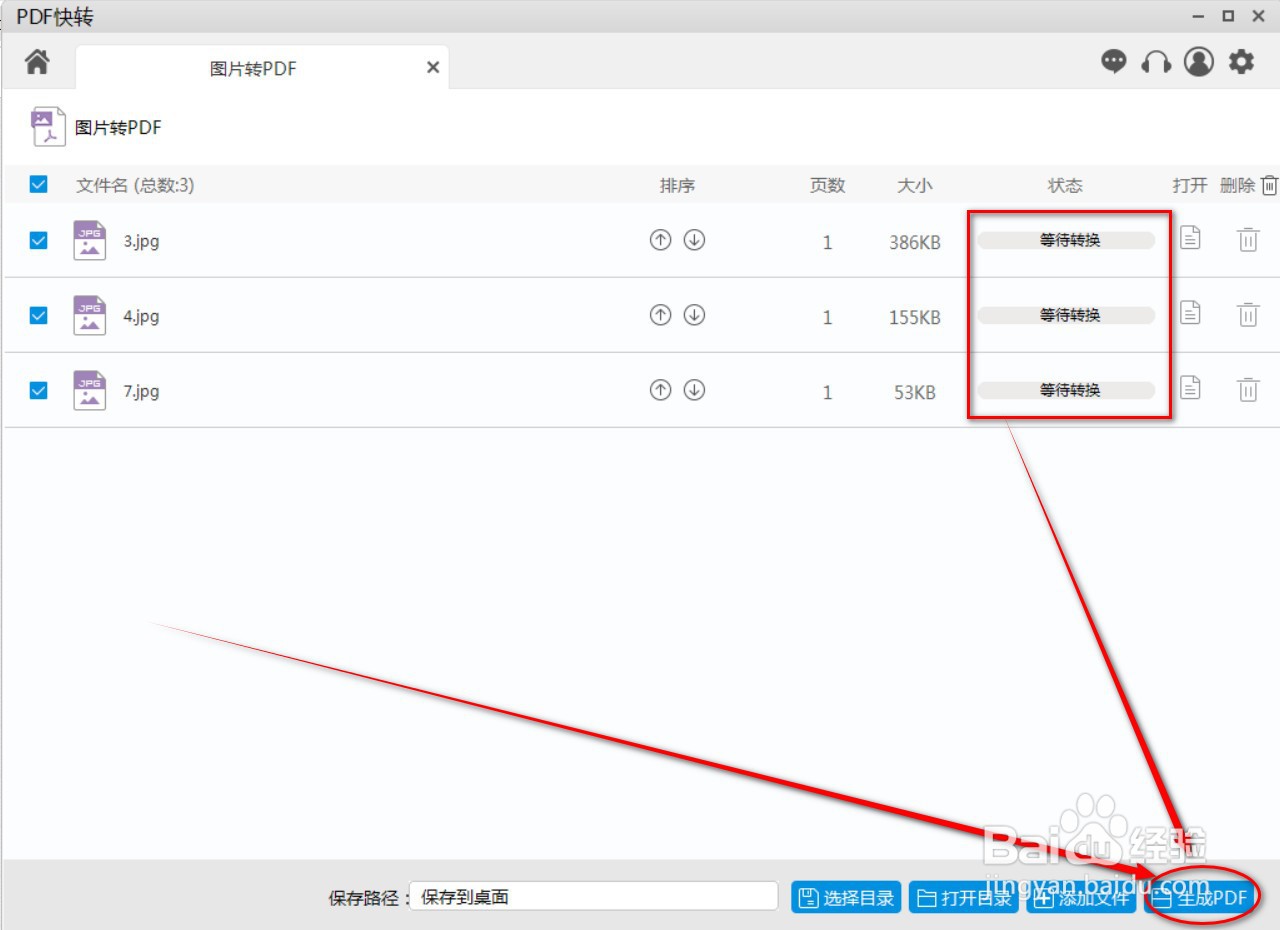Uncheck the checkbox next to 7.jpg
This screenshot has height=930, width=1280.
(x=38, y=390)
